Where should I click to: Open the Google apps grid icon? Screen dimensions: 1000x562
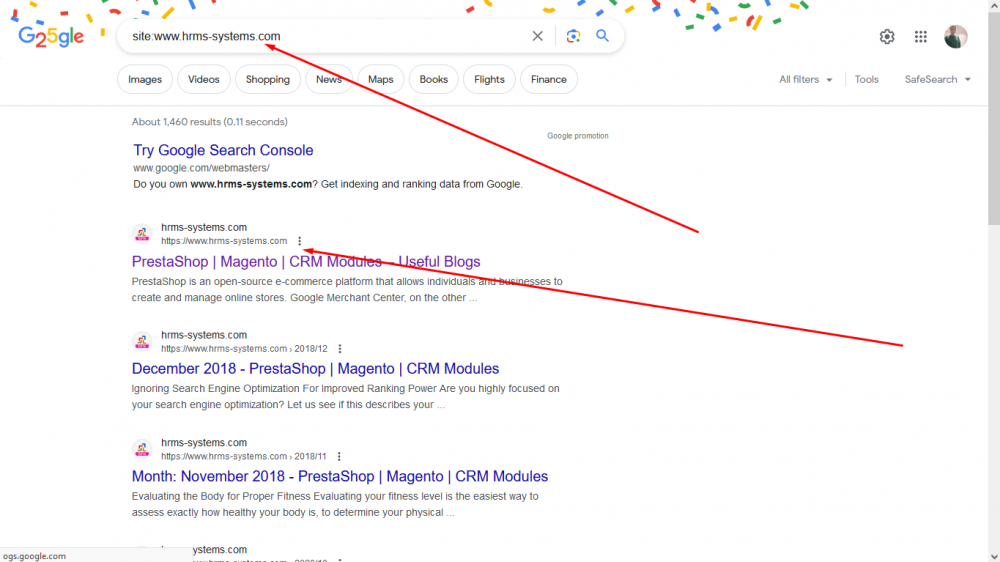click(x=920, y=37)
